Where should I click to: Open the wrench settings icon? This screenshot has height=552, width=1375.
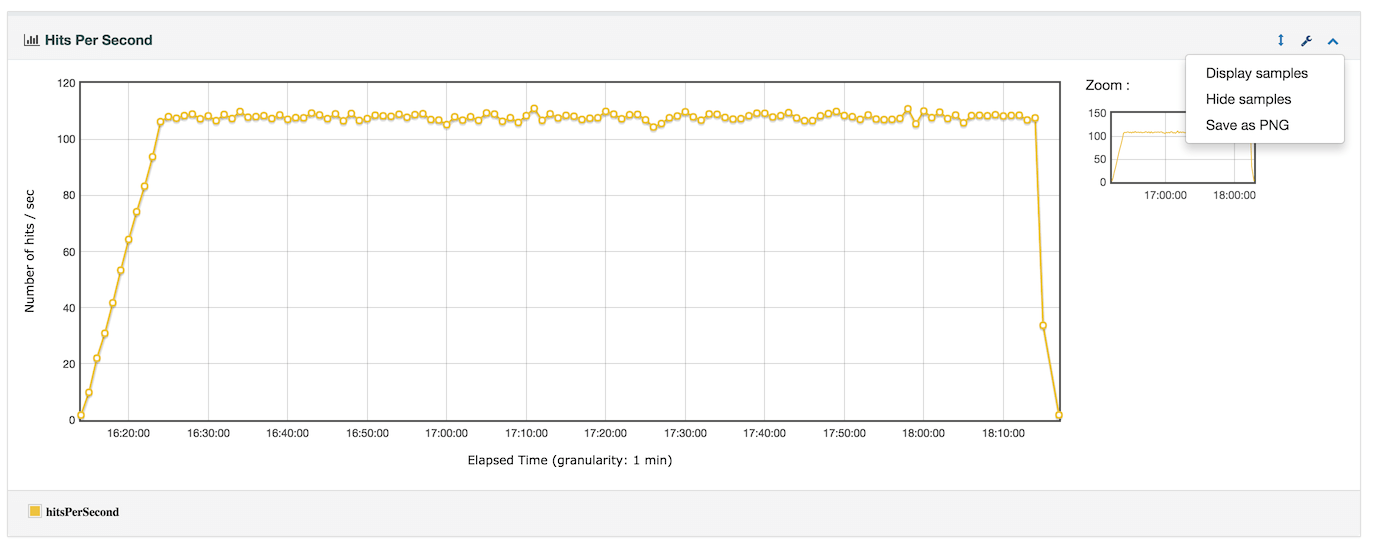click(1306, 41)
